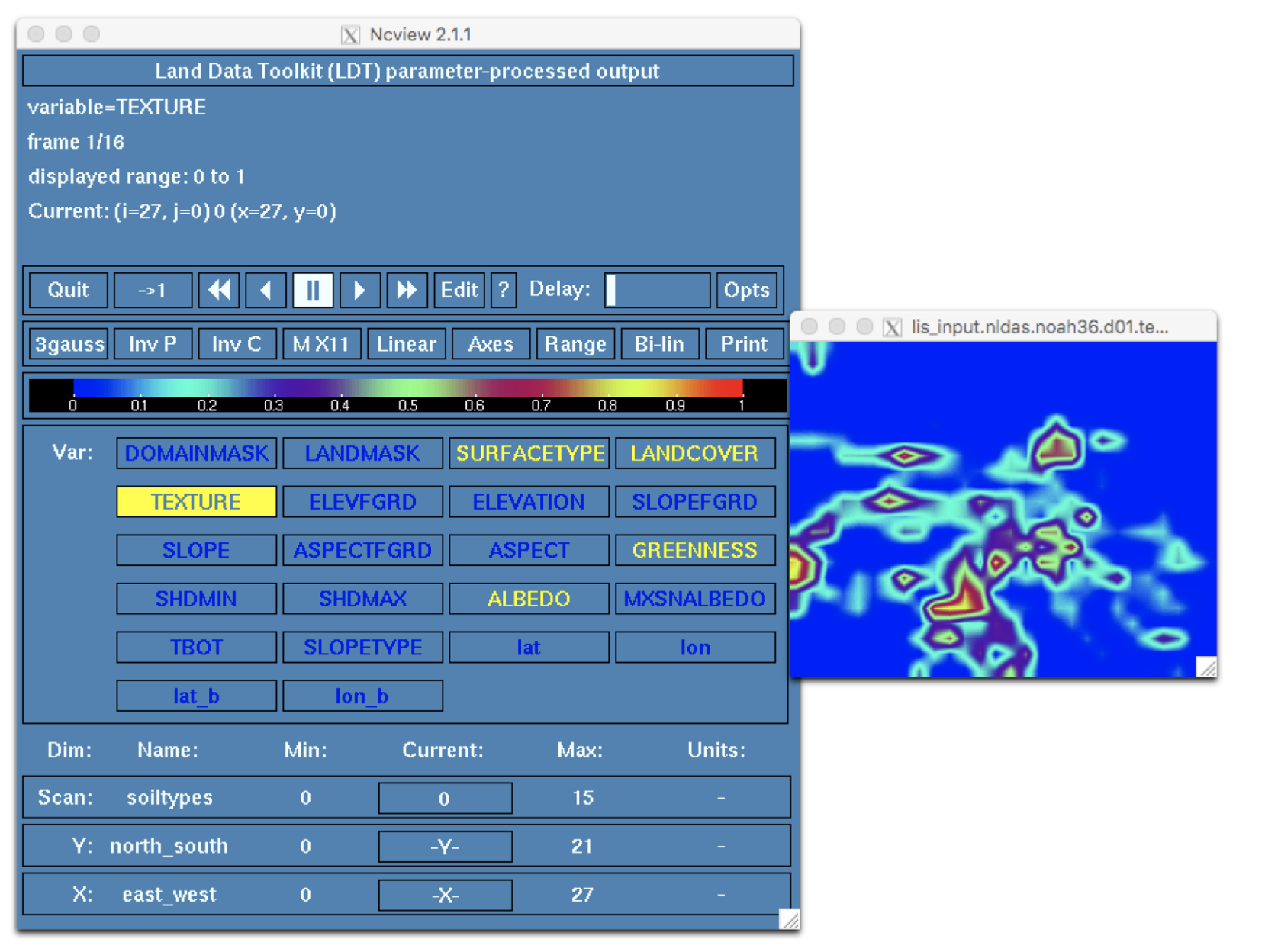Select the SLOPEFGRD variable
The width and height of the screenshot is (1265, 952).
pos(695,502)
